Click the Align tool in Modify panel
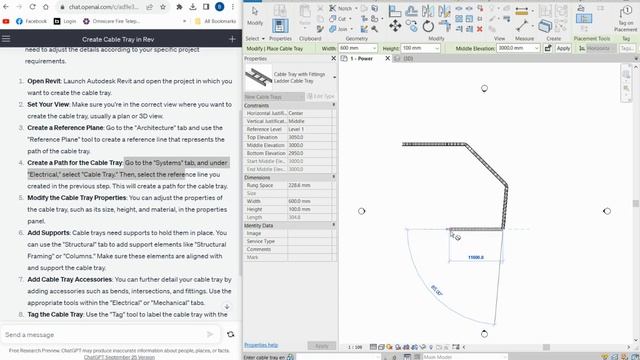This screenshot has height=360, width=640. click(395, 12)
